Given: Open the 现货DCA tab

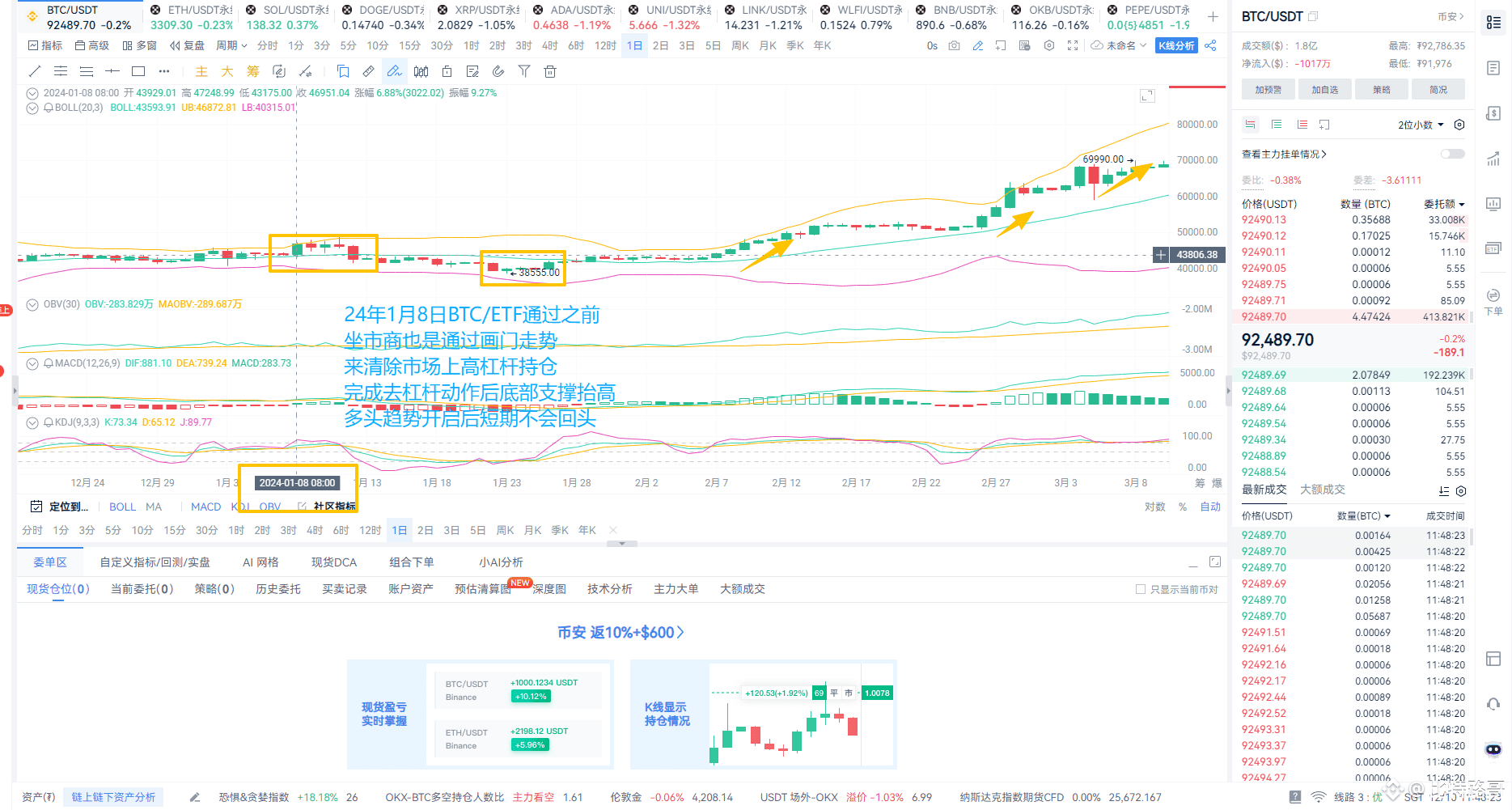Looking at the screenshot, I should pyautogui.click(x=334, y=562).
